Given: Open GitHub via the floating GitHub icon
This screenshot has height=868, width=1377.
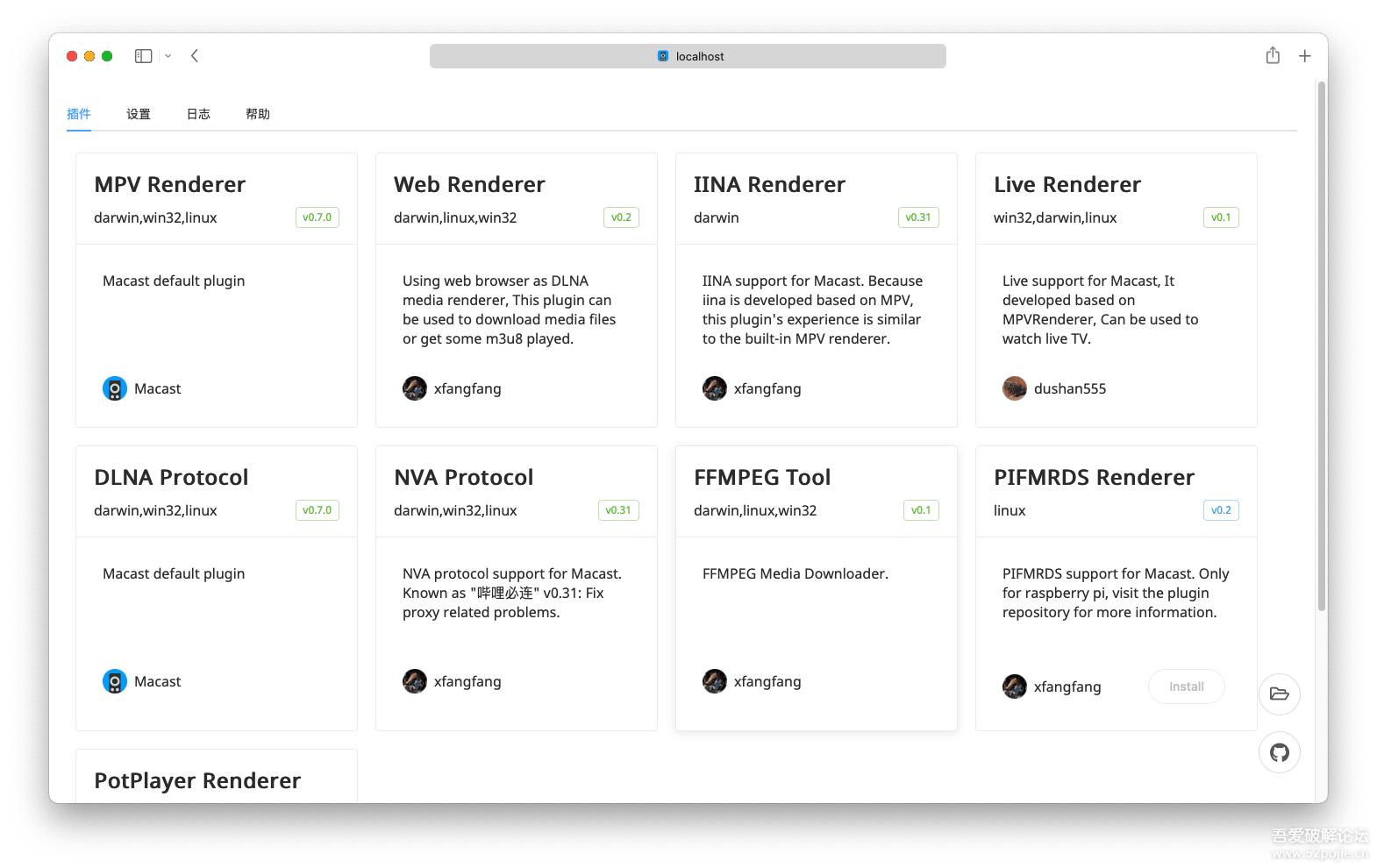Looking at the screenshot, I should tap(1280, 752).
